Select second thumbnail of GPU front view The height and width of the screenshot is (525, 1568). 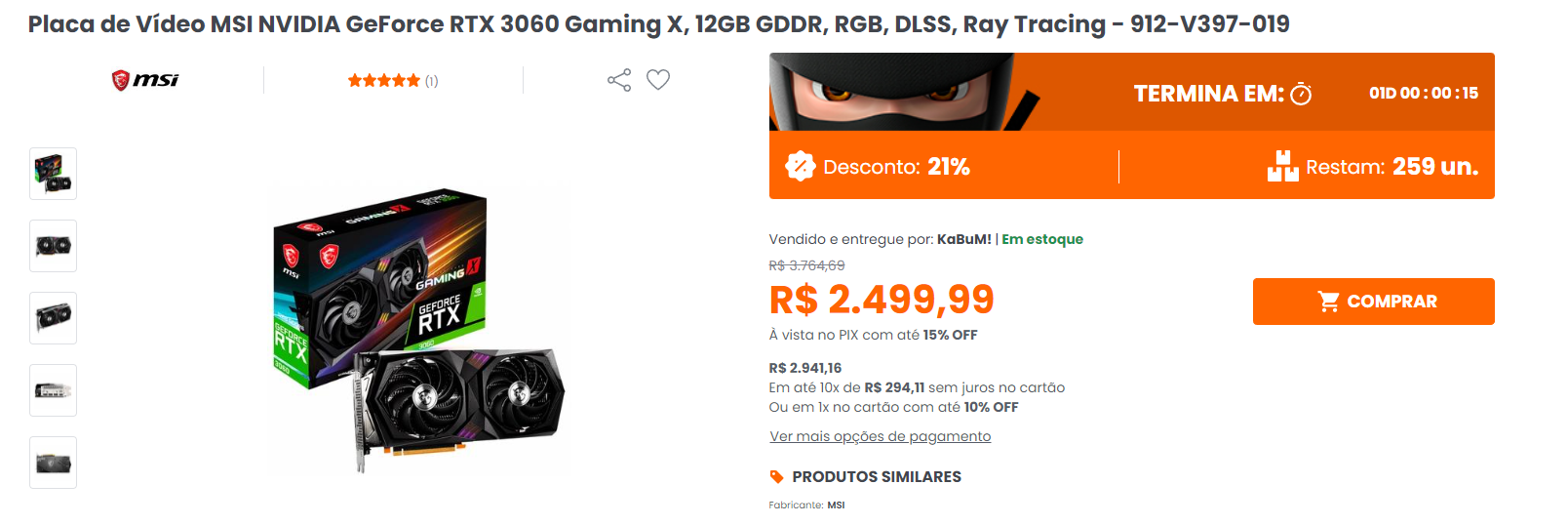[x=54, y=246]
